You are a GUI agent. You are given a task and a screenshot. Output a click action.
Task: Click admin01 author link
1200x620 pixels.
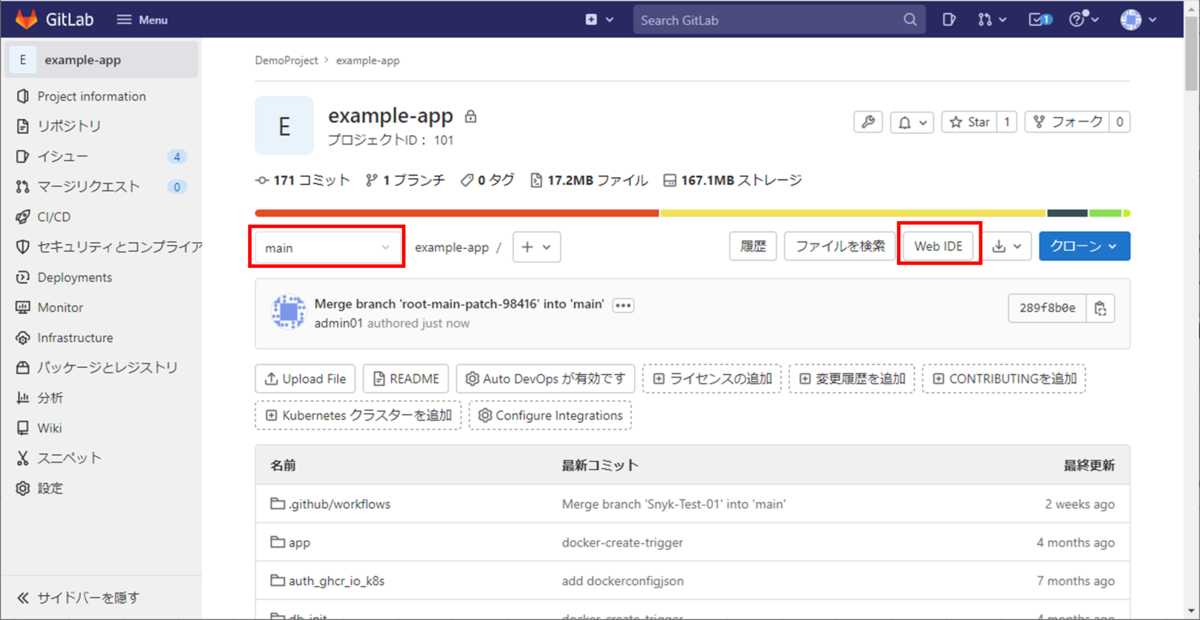[339, 323]
